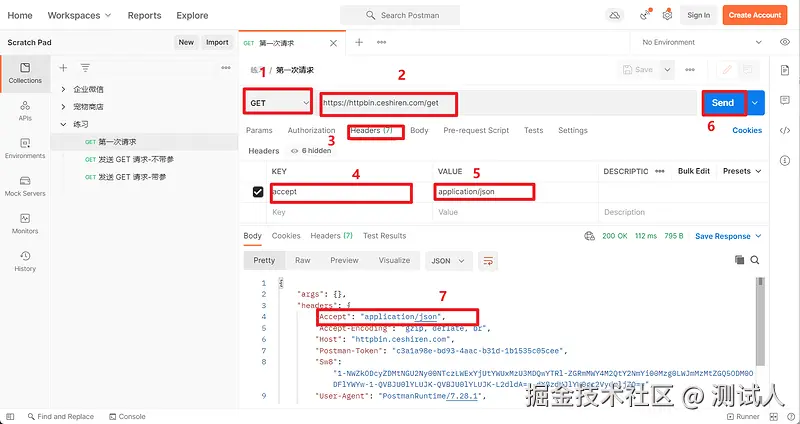800x424 pixels.
Task: Open the GET method dropdown
Action: pos(279,103)
